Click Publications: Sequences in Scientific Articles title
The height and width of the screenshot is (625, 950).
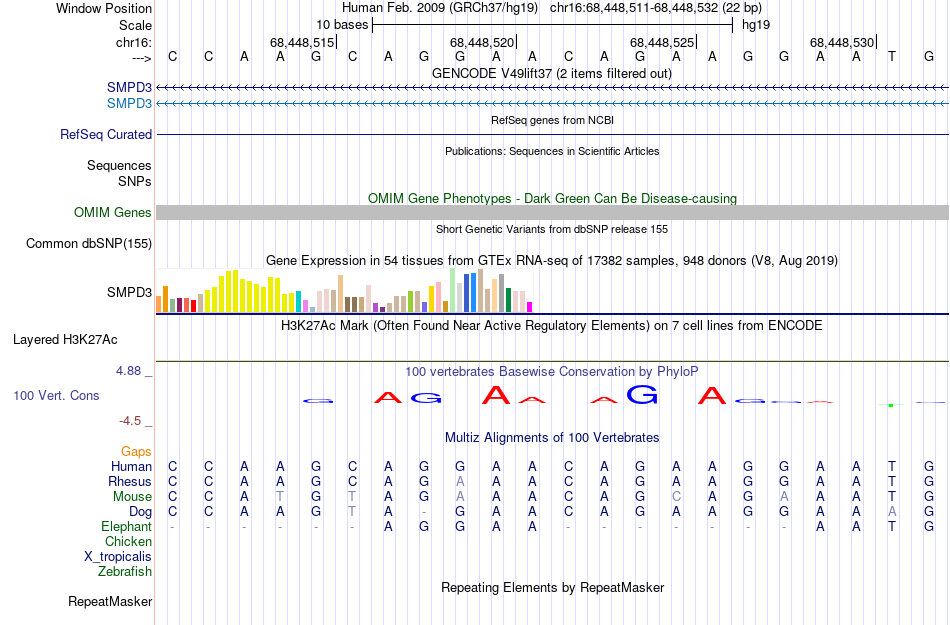[552, 151]
